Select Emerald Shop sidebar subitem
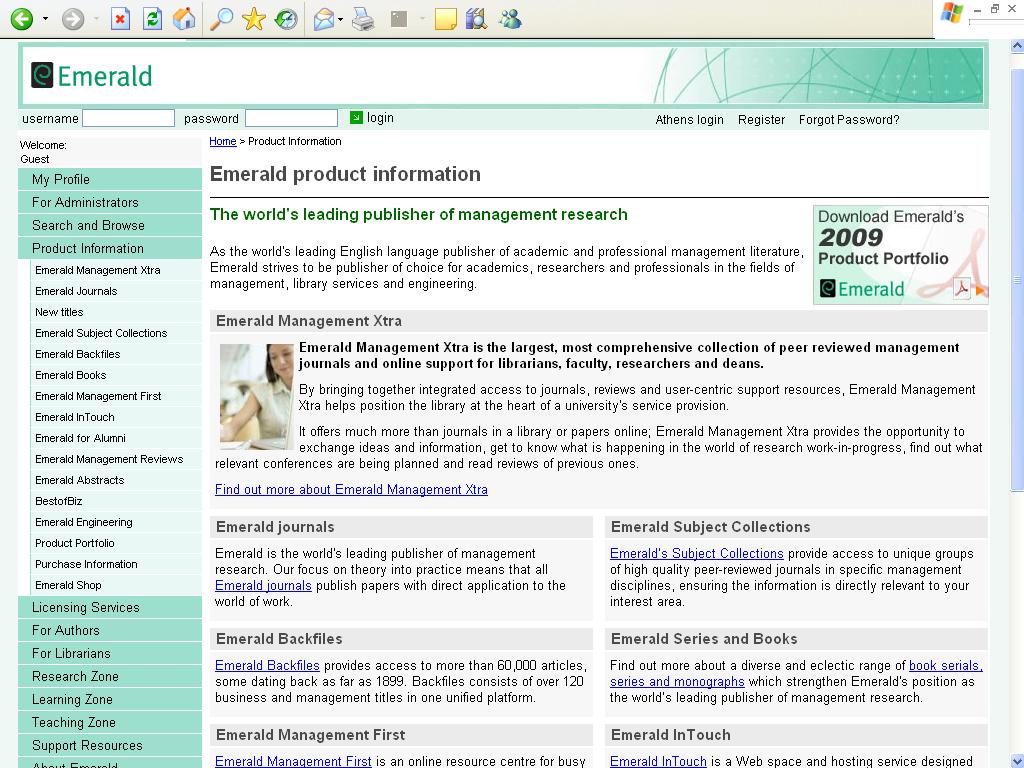The width and height of the screenshot is (1024, 768). (116, 585)
